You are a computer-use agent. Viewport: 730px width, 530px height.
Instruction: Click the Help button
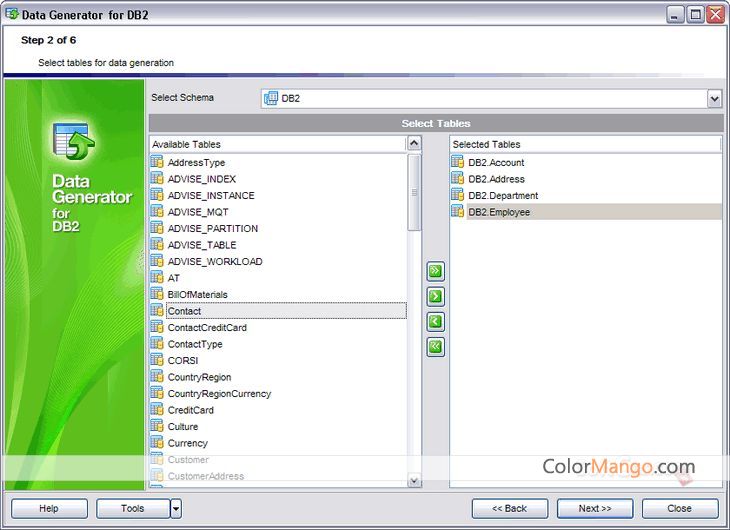point(49,509)
